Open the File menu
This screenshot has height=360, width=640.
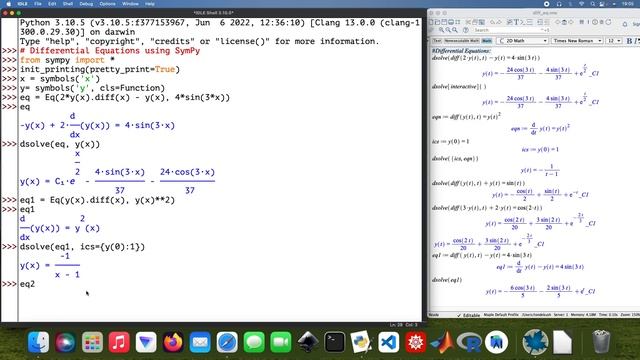tap(38, 4)
